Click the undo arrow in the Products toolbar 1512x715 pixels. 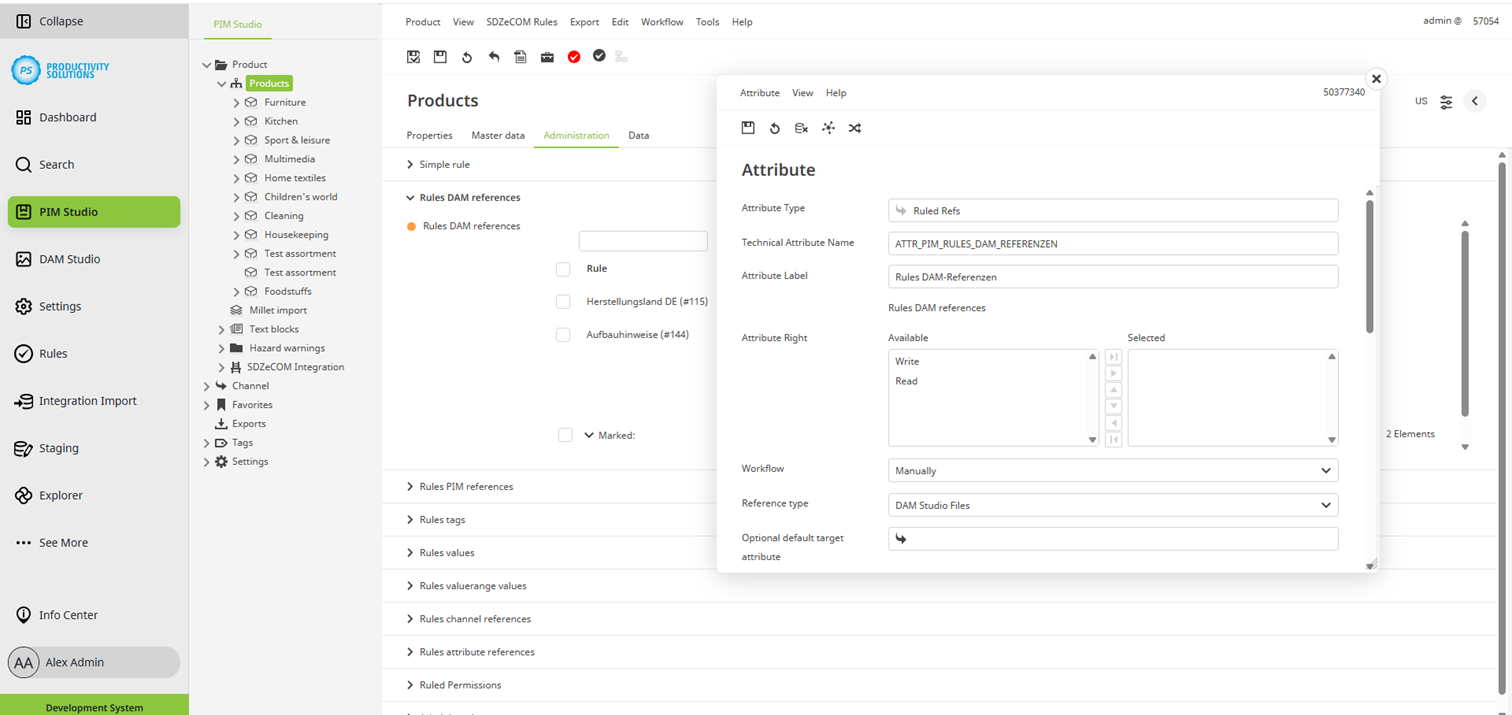click(x=494, y=57)
